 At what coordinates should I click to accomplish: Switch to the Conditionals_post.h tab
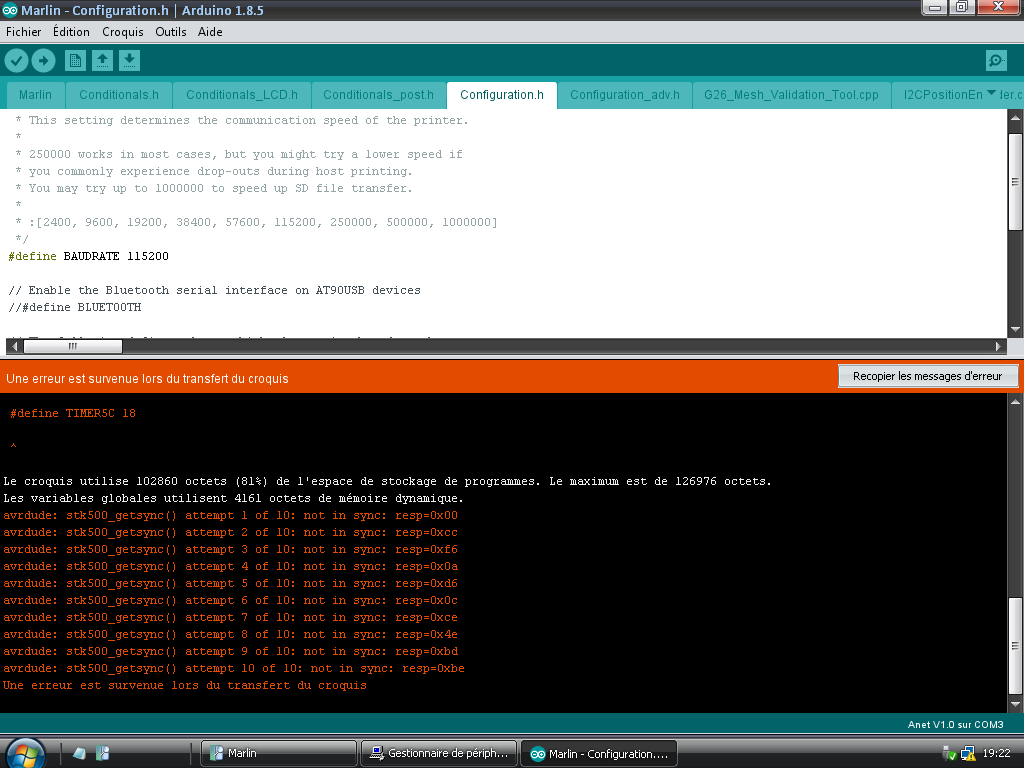pyautogui.click(x=378, y=95)
